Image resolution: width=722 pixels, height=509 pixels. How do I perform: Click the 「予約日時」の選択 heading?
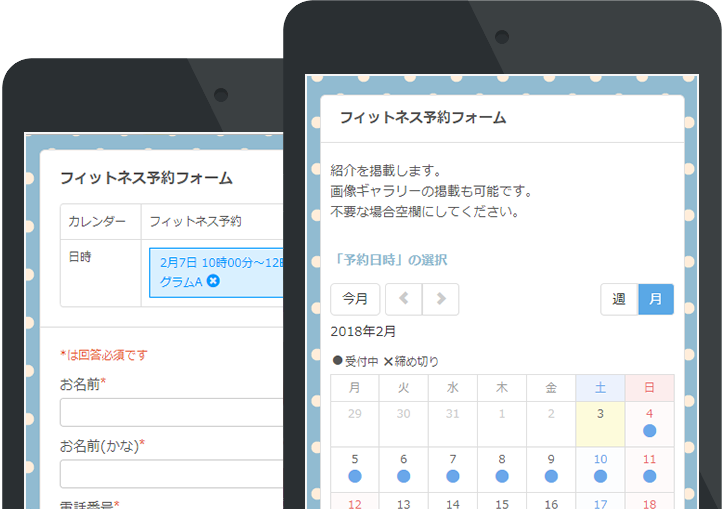coord(392,260)
